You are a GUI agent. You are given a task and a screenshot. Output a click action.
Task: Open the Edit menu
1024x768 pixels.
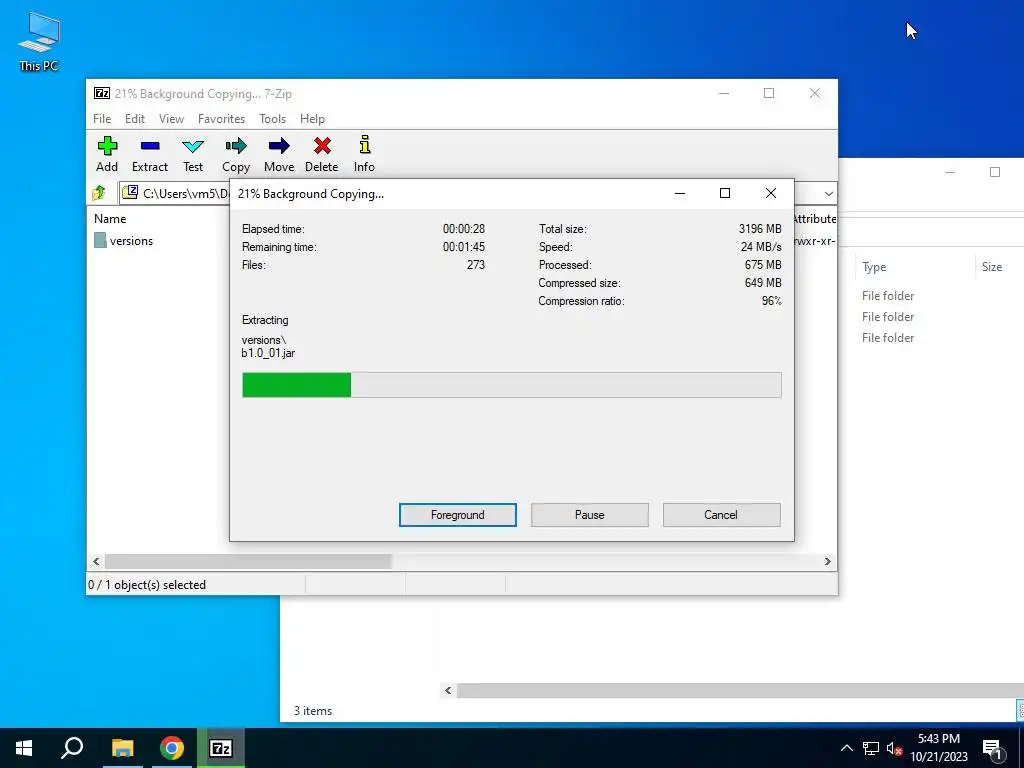[x=135, y=119]
